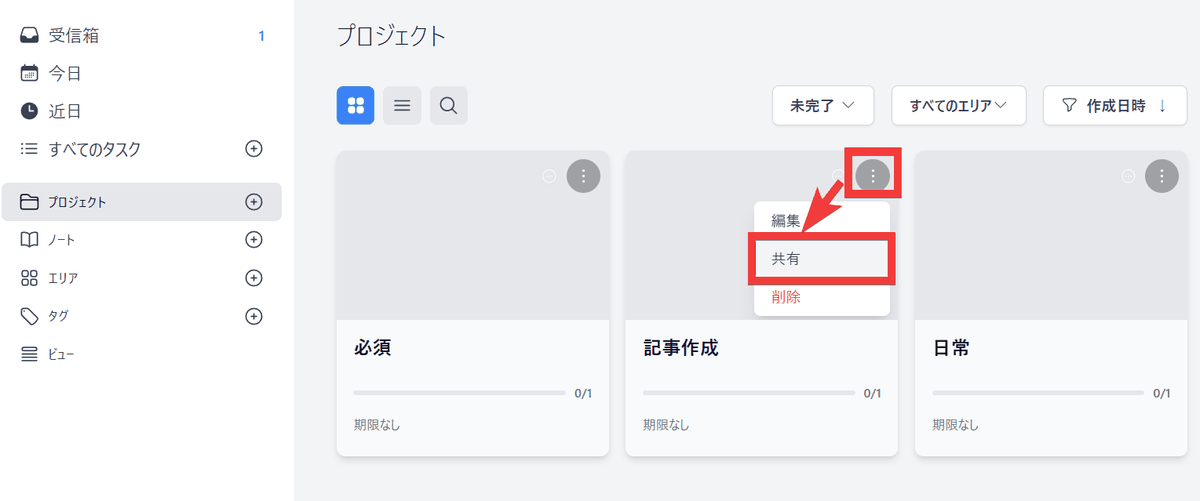The width and height of the screenshot is (1200, 501).
Task: Add new area via エリア plus icon
Action: point(254,278)
